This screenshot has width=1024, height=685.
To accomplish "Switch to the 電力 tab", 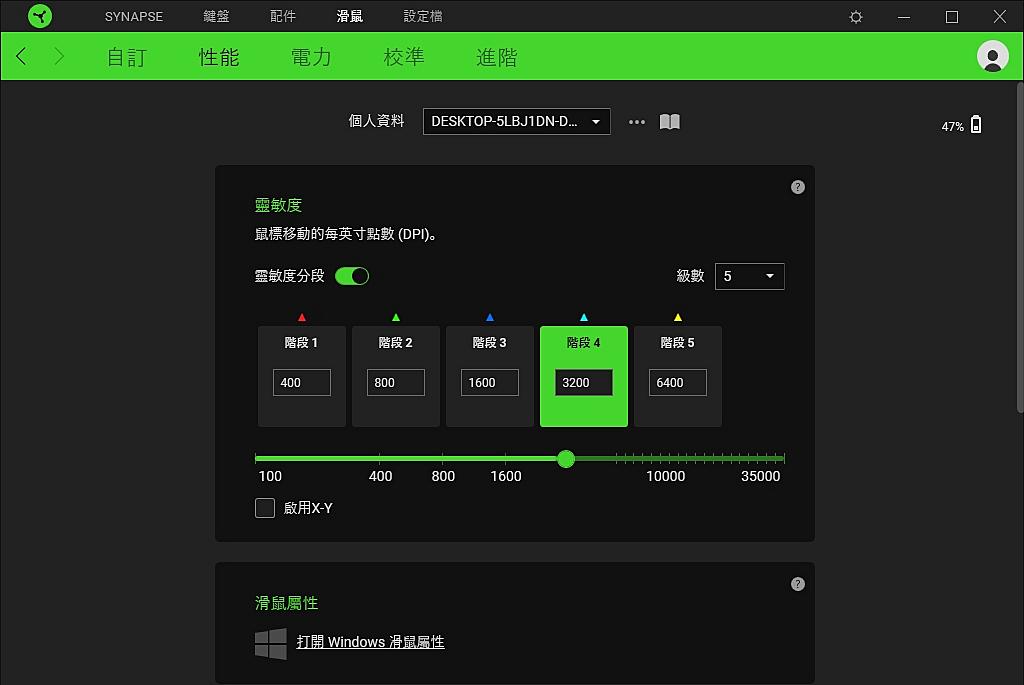I will (x=311, y=57).
